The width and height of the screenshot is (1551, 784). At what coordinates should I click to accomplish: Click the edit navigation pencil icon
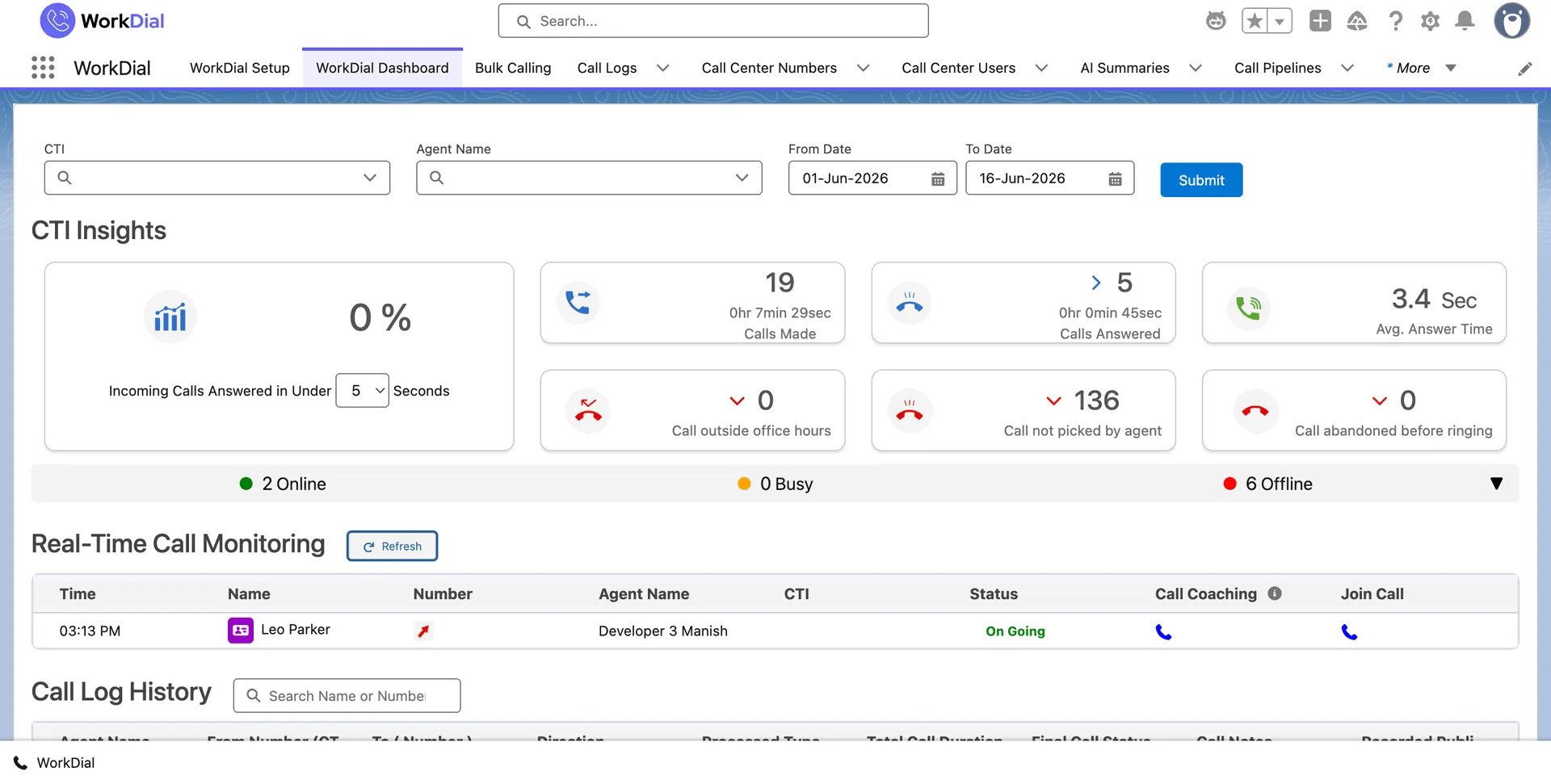[x=1524, y=69]
